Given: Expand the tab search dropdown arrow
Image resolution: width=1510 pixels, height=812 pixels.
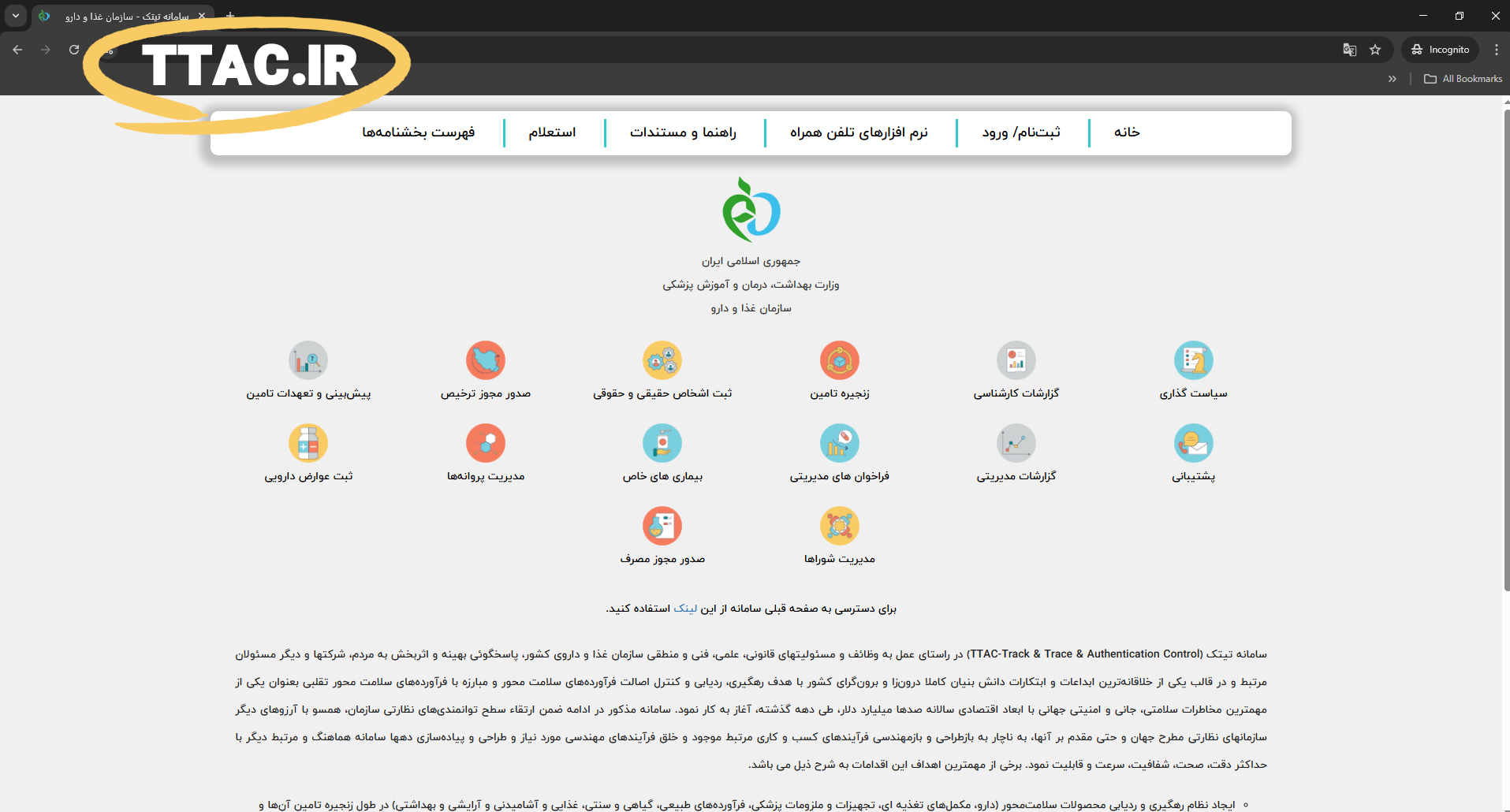Looking at the screenshot, I should coord(16,16).
